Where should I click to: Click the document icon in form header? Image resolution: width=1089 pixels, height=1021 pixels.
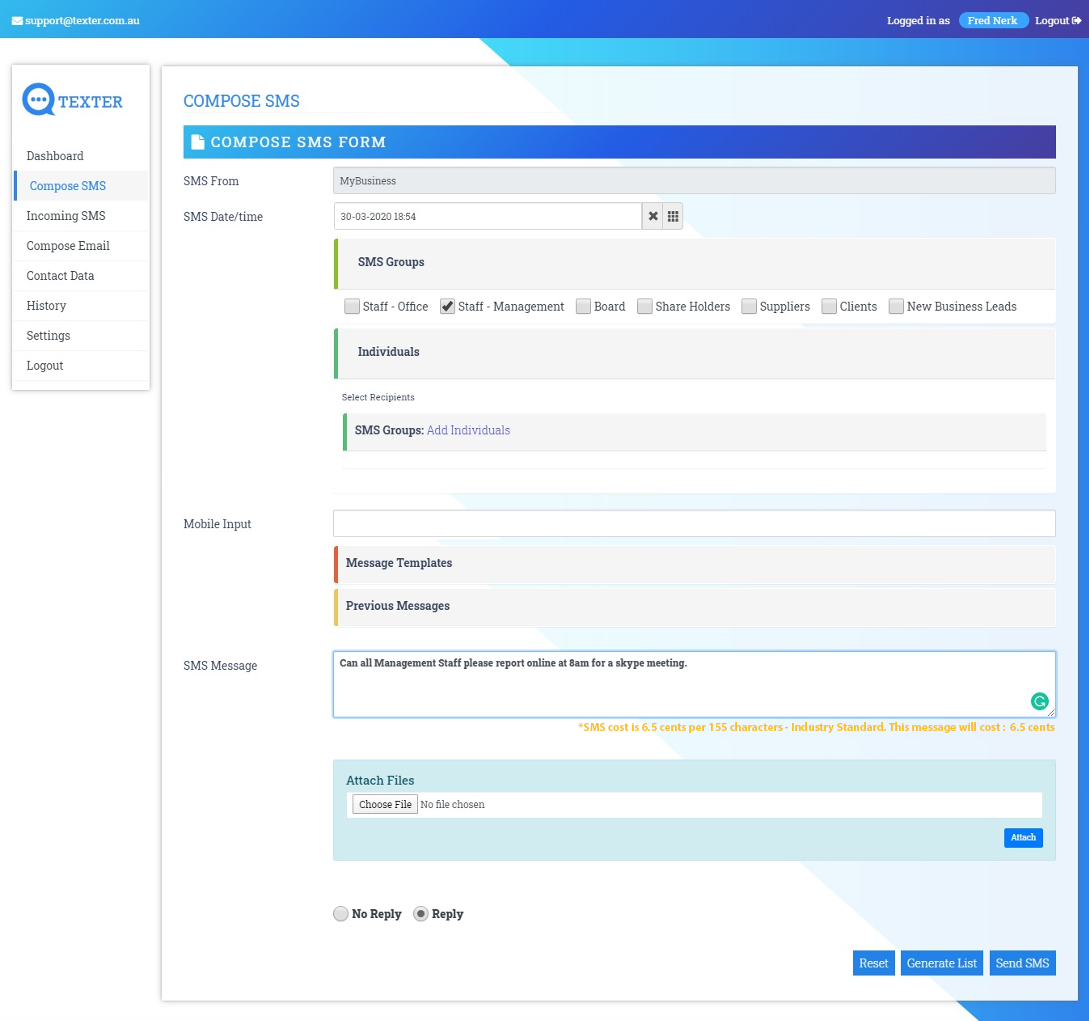click(x=198, y=142)
